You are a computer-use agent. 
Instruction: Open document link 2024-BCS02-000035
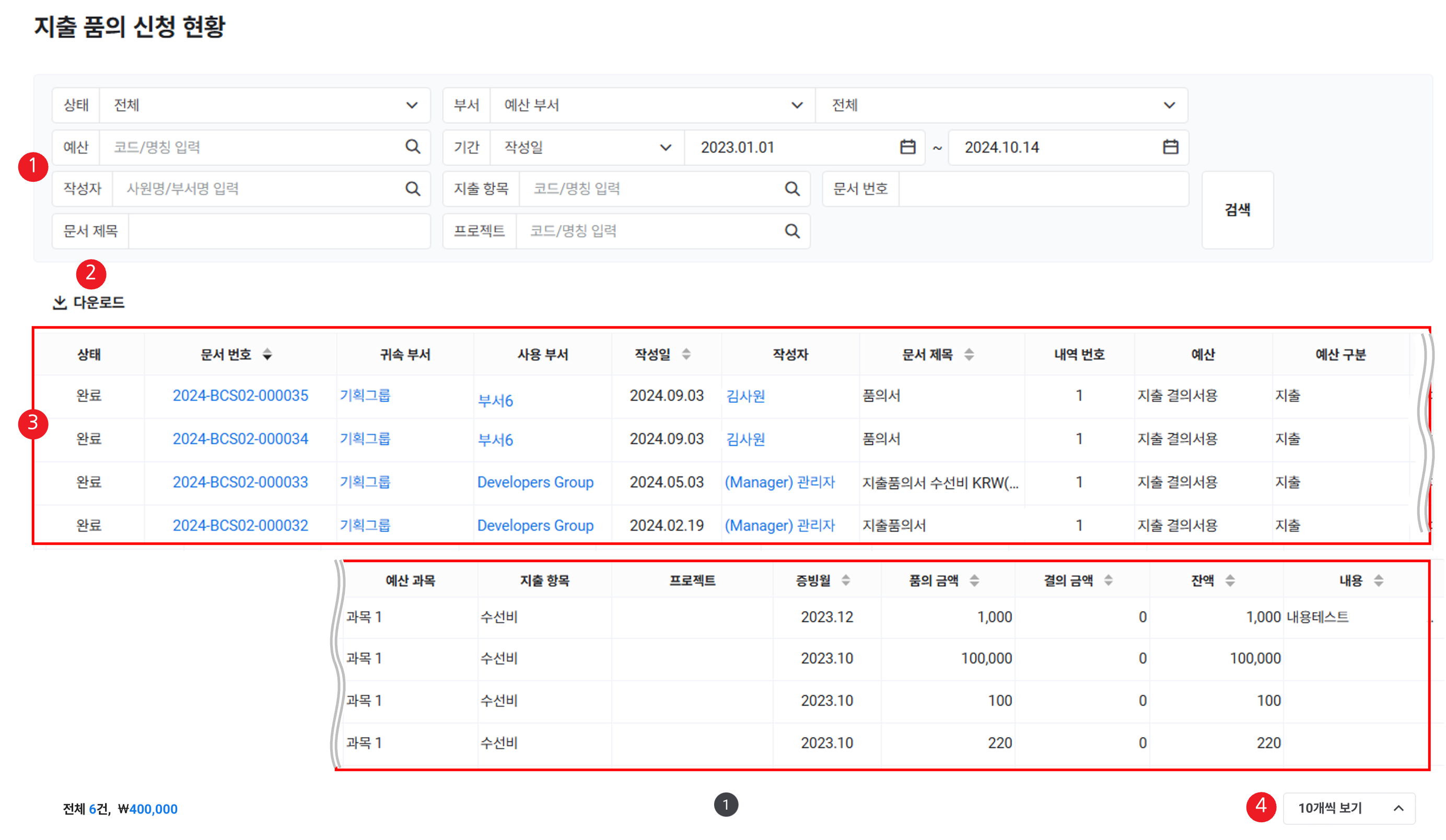click(x=240, y=396)
